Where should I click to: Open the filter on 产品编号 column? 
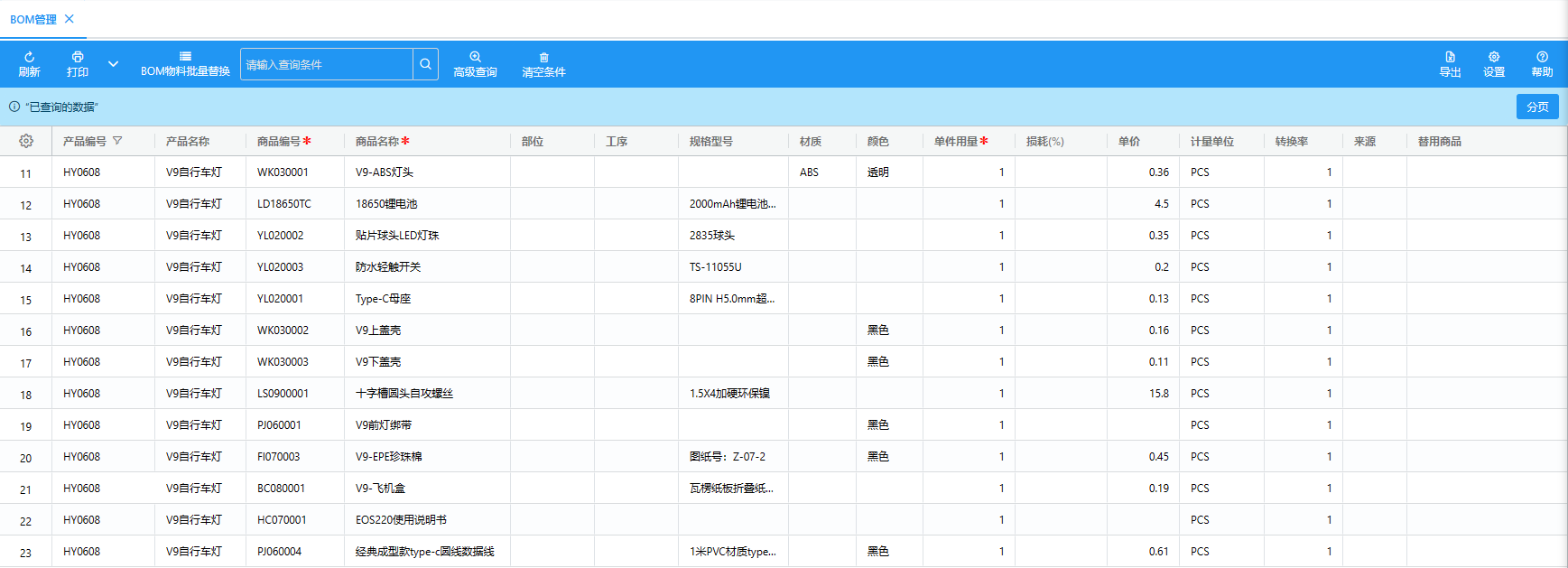tap(117, 141)
